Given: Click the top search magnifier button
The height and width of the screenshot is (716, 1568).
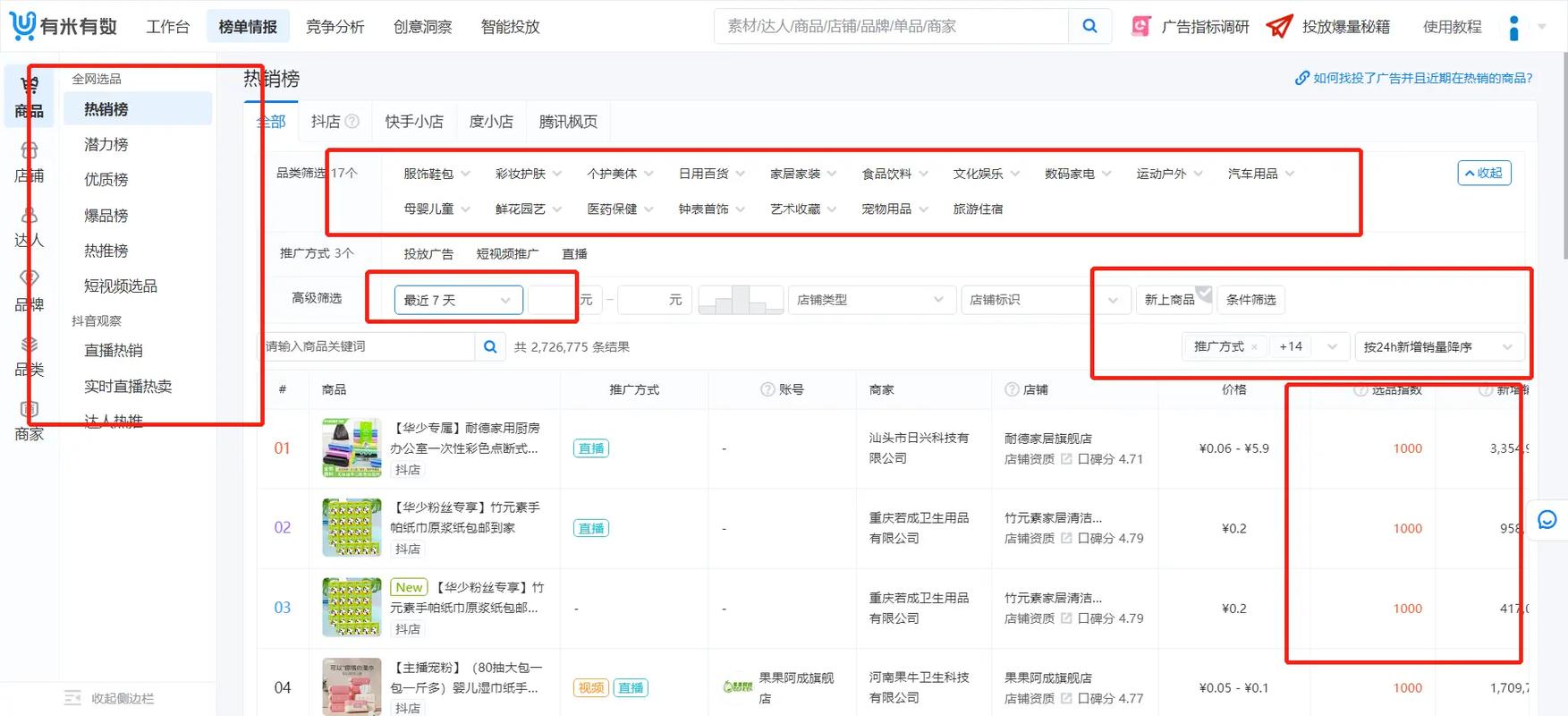Looking at the screenshot, I should (1089, 26).
